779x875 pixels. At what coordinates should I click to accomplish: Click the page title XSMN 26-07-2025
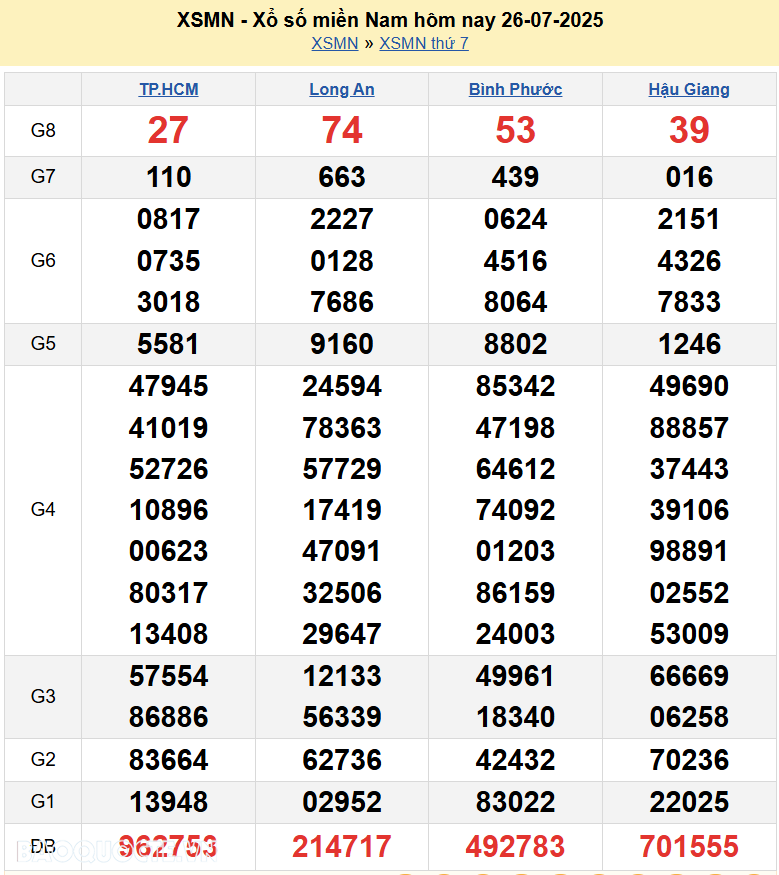(x=389, y=20)
